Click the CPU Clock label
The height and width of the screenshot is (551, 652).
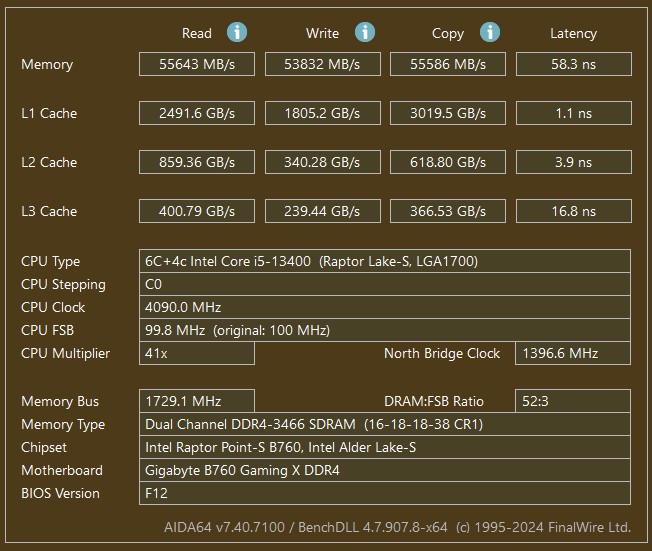pyautogui.click(x=53, y=307)
